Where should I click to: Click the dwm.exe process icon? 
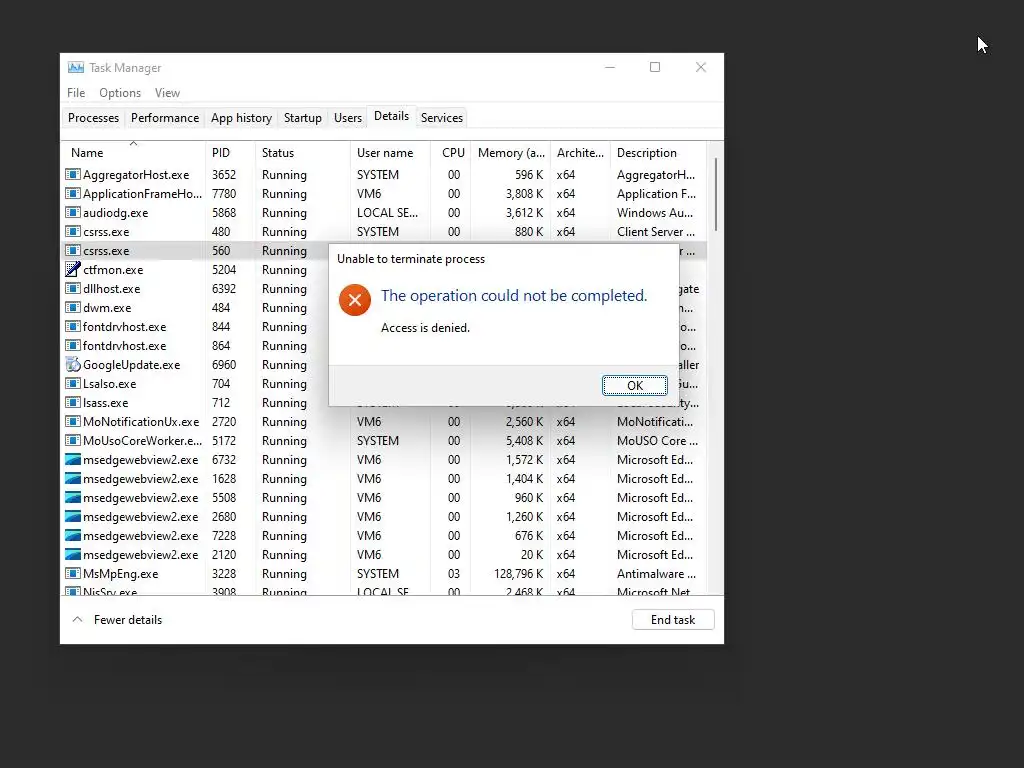click(72, 307)
